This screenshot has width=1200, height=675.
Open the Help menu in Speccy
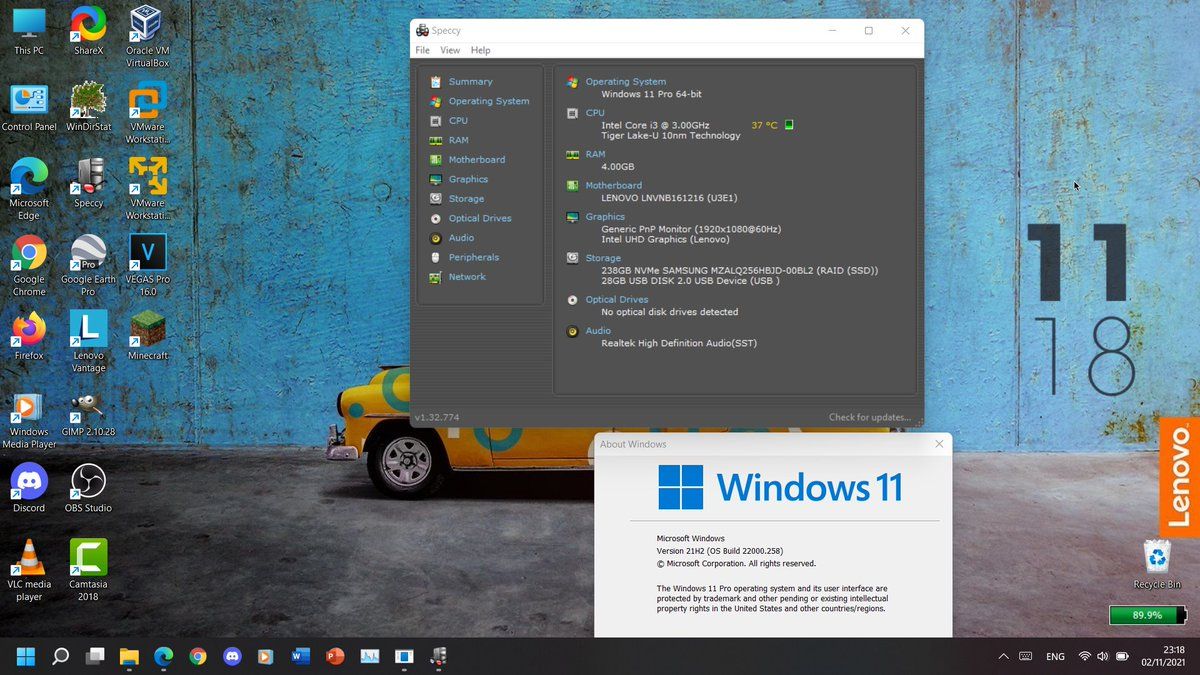pyautogui.click(x=480, y=50)
